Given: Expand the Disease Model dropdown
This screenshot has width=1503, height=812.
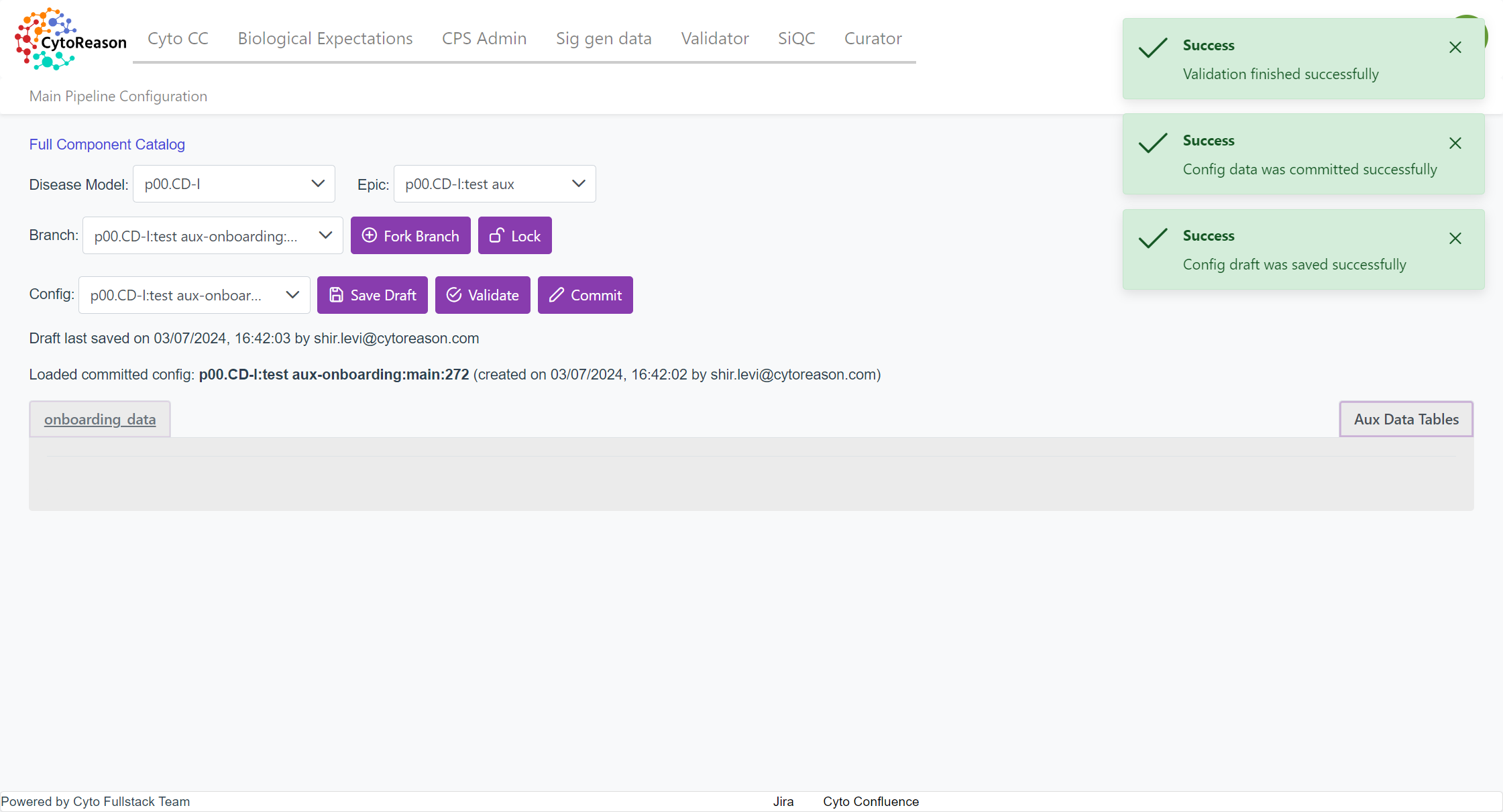Looking at the screenshot, I should click(233, 184).
